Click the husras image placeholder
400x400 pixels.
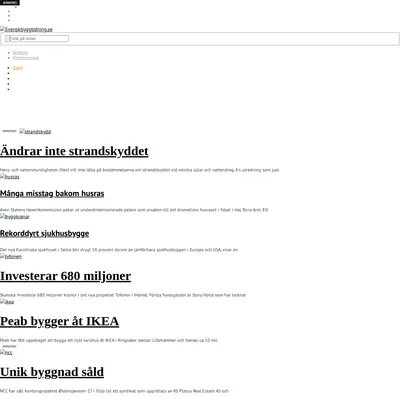[10, 177]
